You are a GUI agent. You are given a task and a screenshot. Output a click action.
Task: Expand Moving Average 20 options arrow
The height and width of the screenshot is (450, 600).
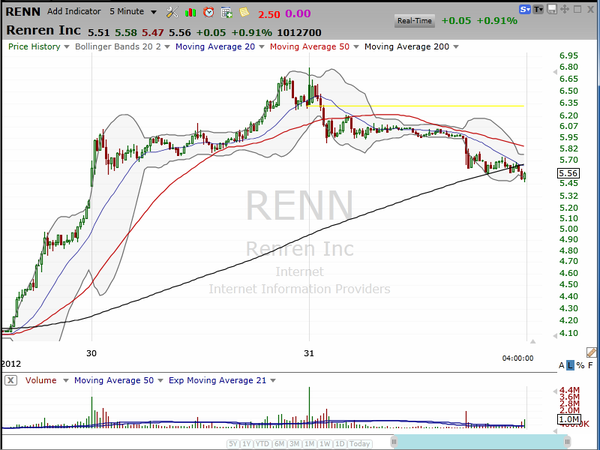click(x=262, y=47)
